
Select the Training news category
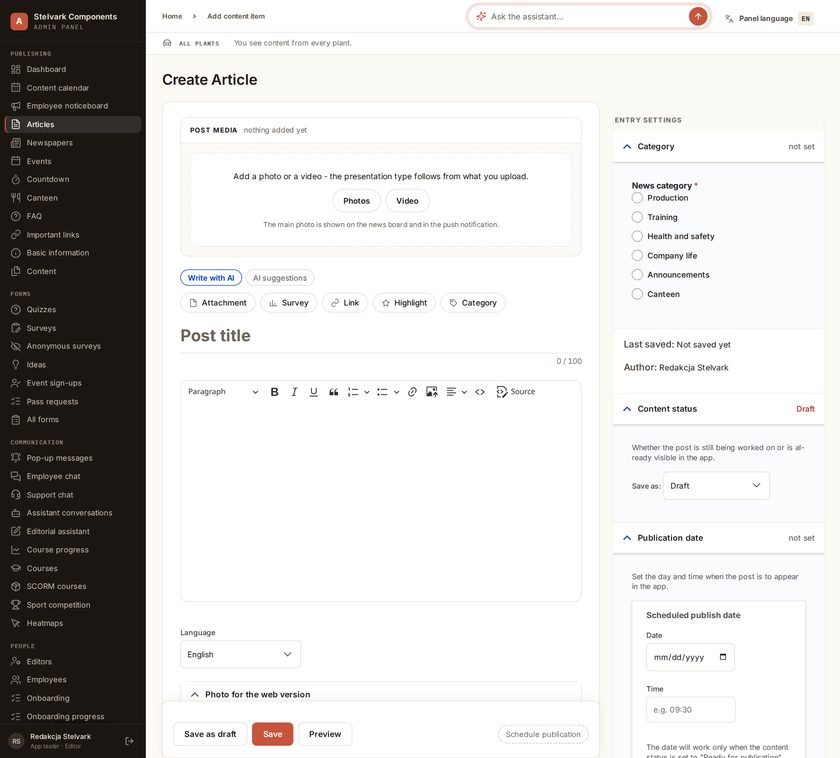click(x=637, y=217)
